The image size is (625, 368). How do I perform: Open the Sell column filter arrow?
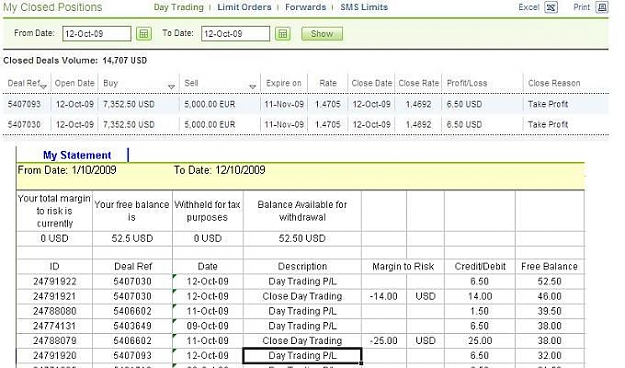(x=252, y=87)
